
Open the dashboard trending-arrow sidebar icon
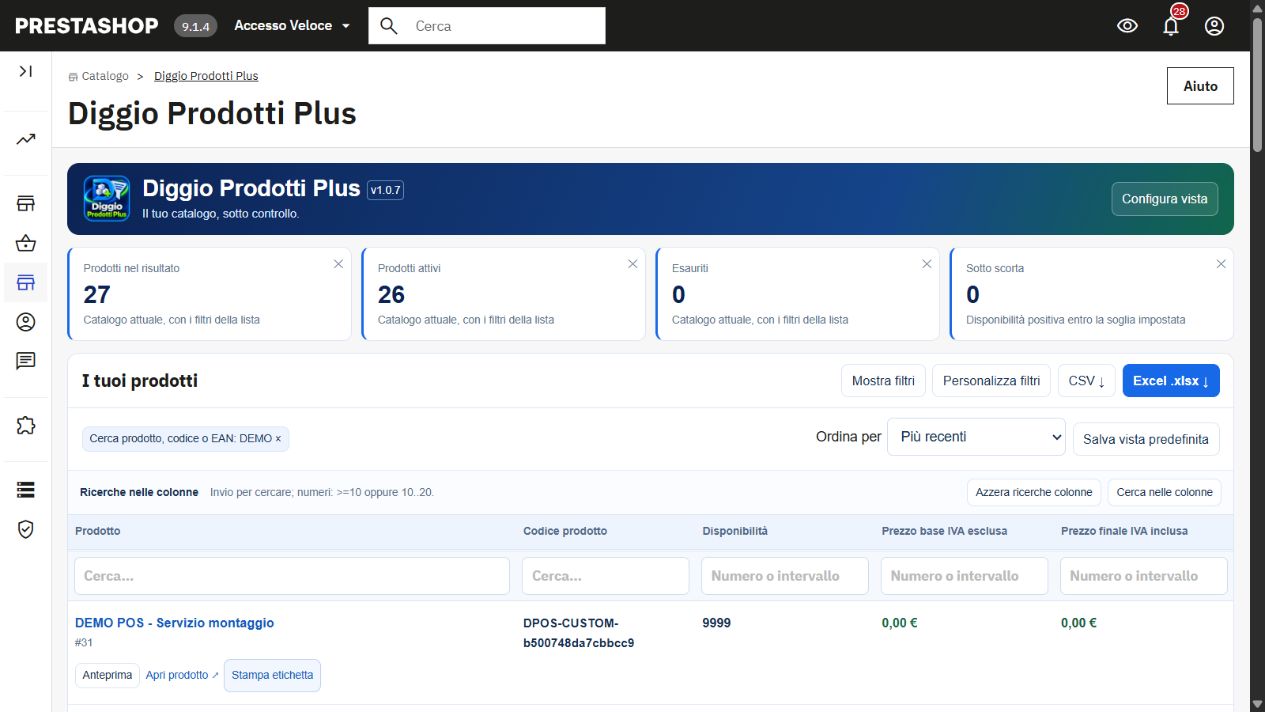click(x=26, y=139)
